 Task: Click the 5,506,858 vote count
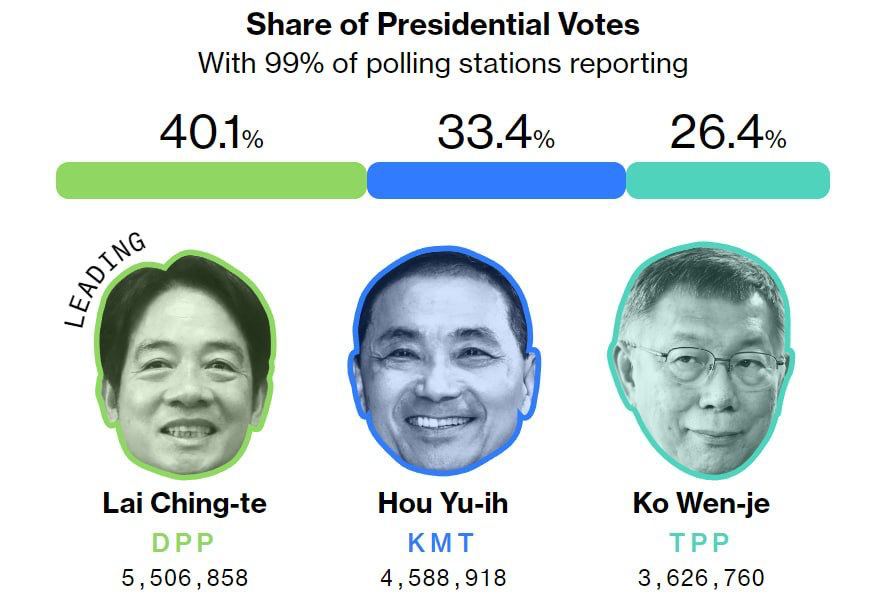coord(185,578)
